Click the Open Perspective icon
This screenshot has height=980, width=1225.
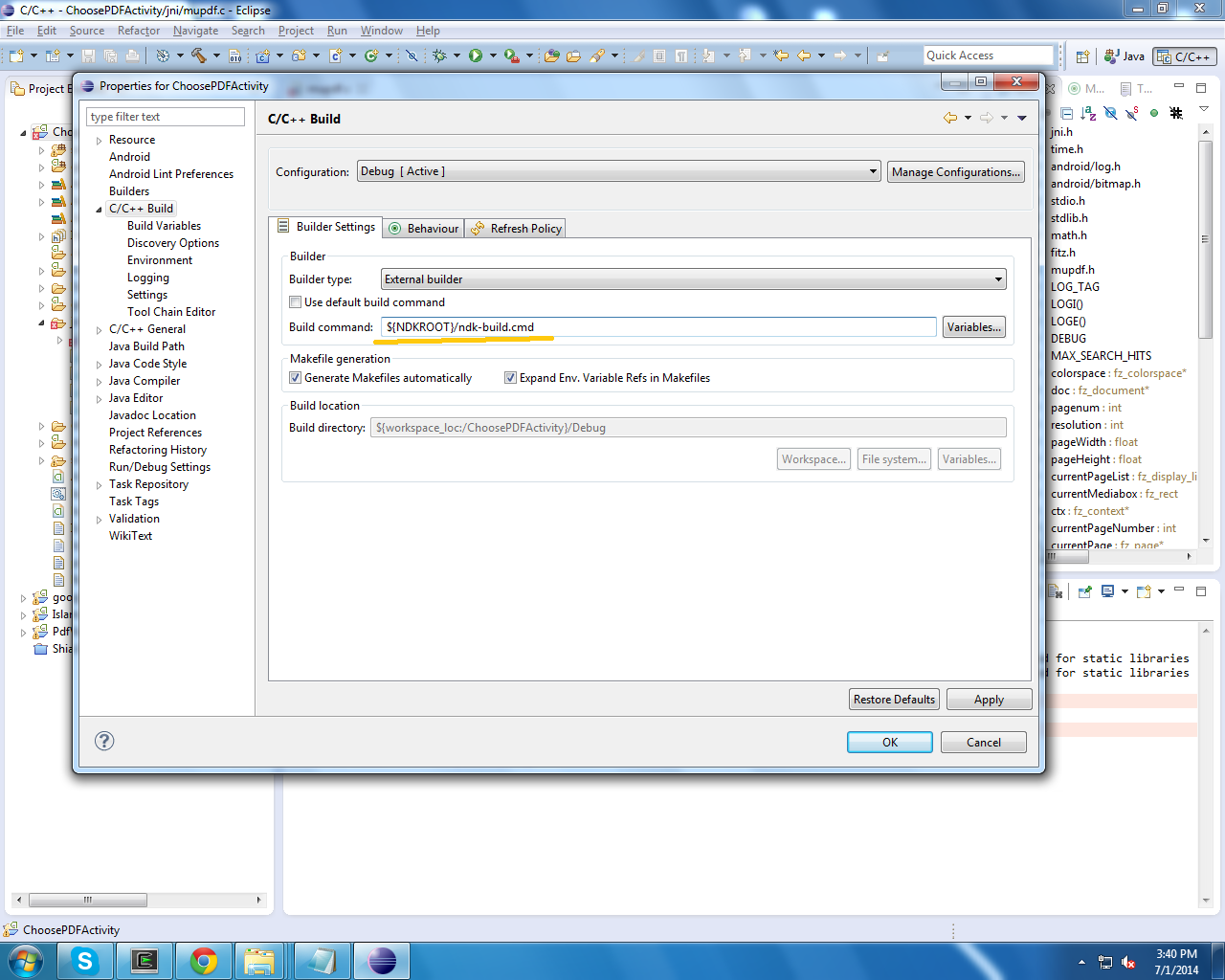click(1082, 56)
